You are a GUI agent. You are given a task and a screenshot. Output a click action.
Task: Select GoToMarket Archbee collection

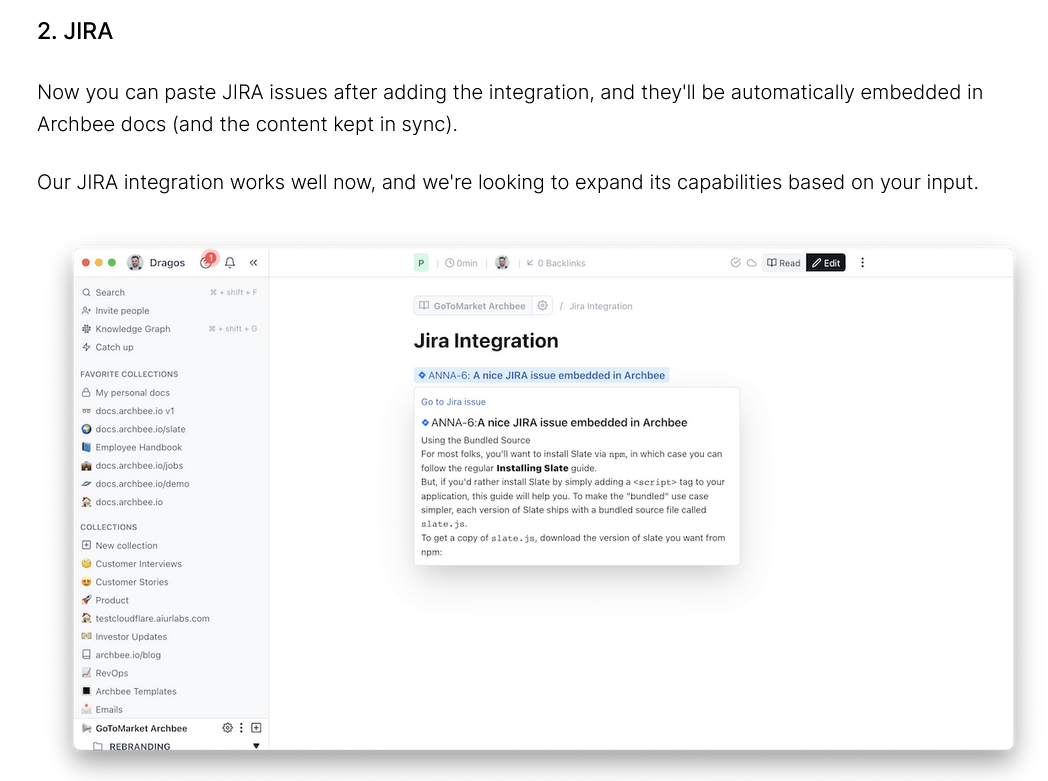[141, 728]
